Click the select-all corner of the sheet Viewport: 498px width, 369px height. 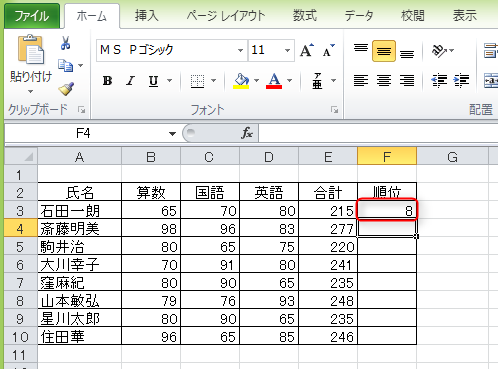point(21,156)
